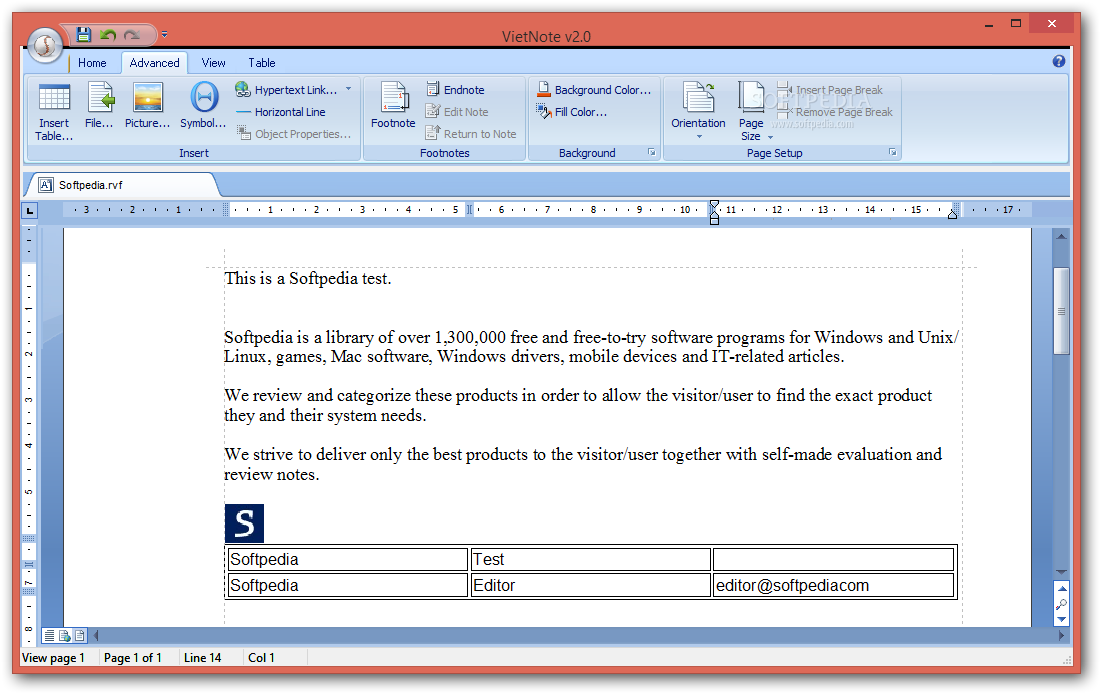Open the VietNote application orb menu
Viewport: 1101px width, 694px height.
(x=45, y=45)
